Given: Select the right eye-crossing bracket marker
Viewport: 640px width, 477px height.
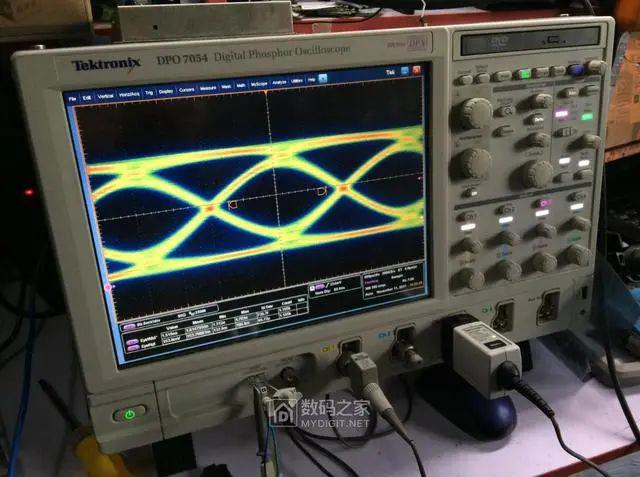Looking at the screenshot, I should click(x=322, y=191).
